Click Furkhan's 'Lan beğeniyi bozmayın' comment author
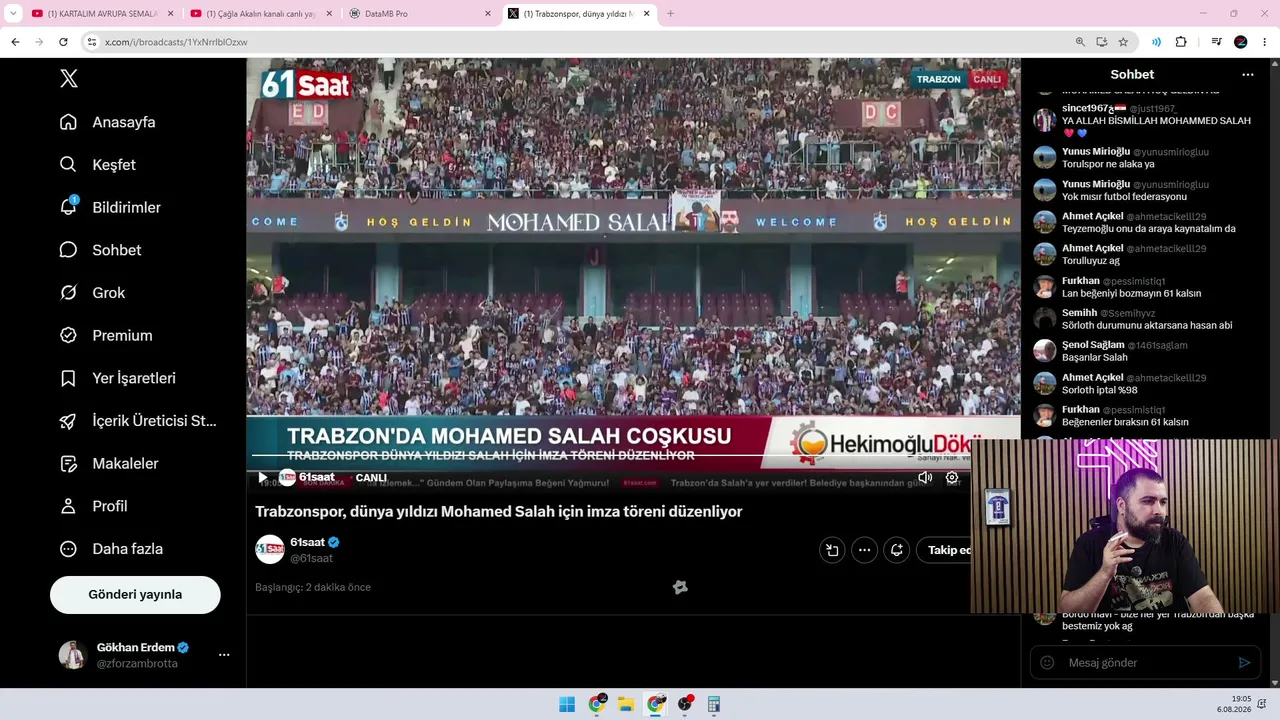This screenshot has width=1280, height=720. point(1081,281)
